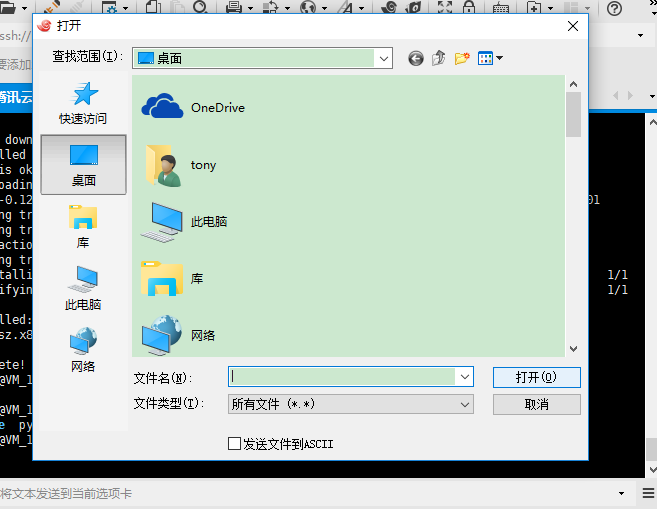This screenshot has height=509, width=657.
Task: Click the Xshell help icon in the toolbar
Action: tap(614, 8)
